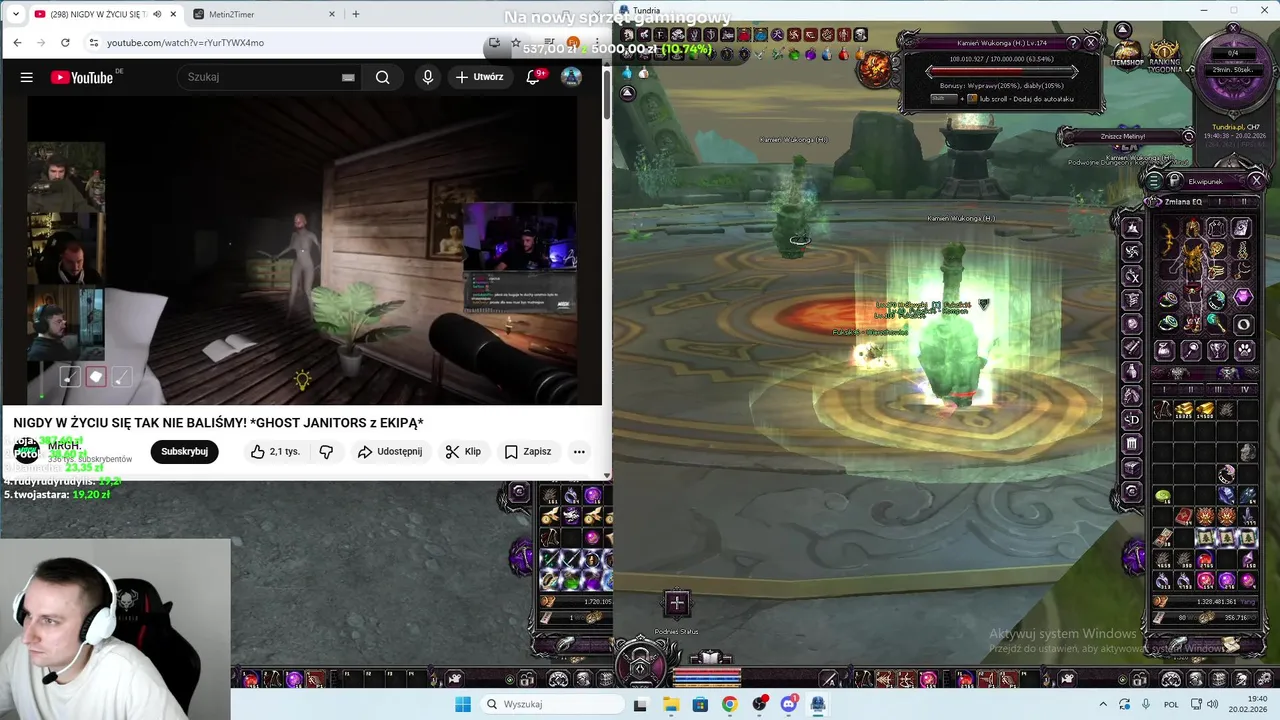Click inside the YouTube video player
Image resolution: width=1280 pixels, height=720 pixels.
301,250
